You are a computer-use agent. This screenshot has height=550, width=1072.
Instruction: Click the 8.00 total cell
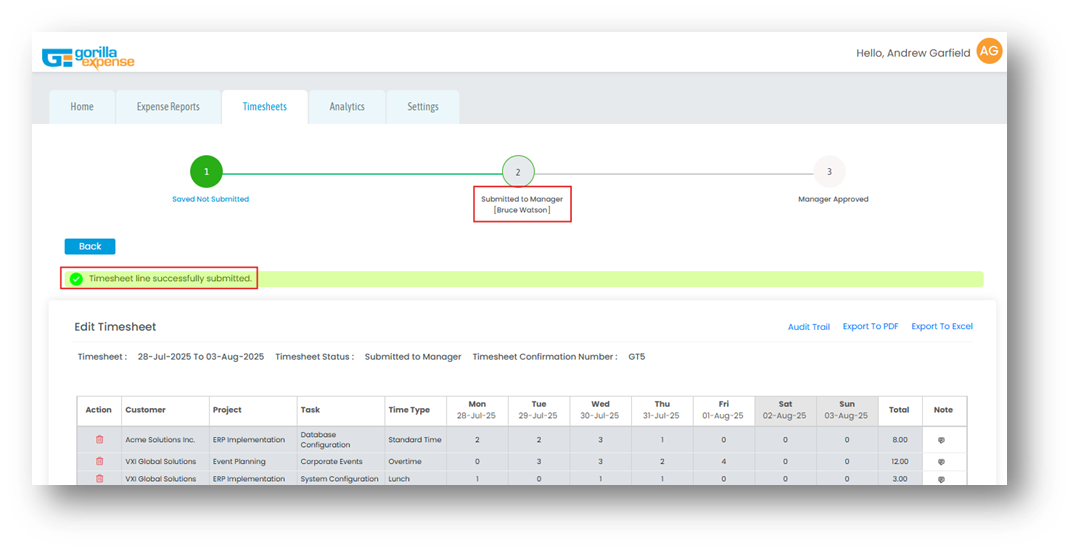(900, 440)
